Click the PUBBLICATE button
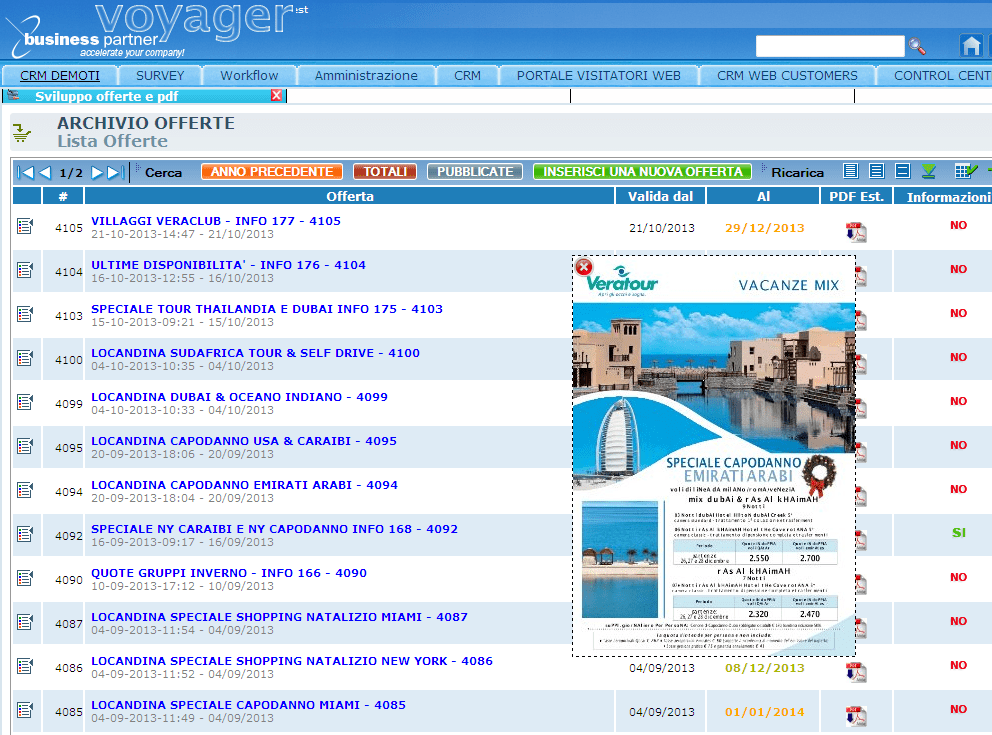992x735 pixels. [475, 172]
